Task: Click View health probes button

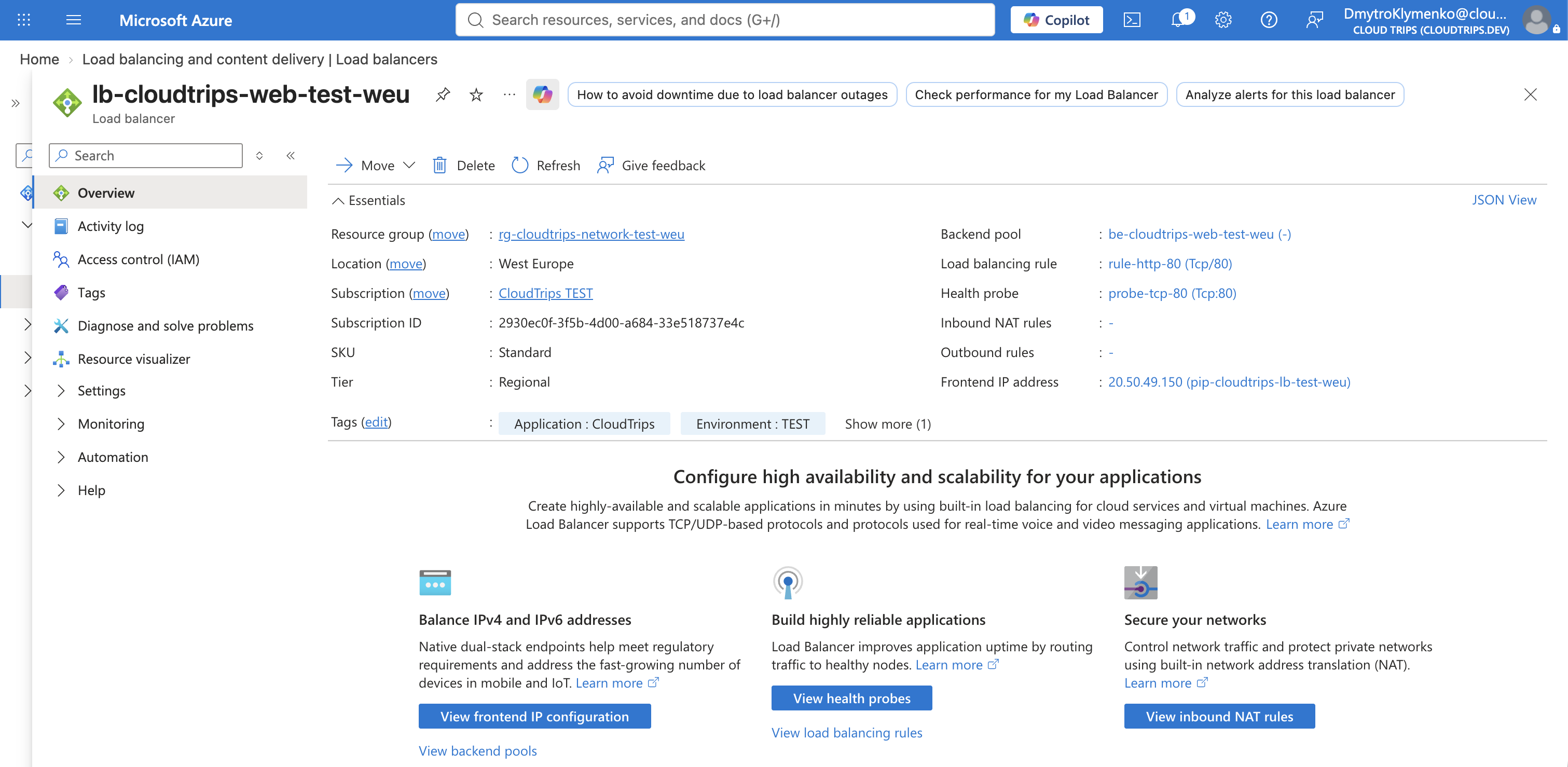Action: 851,698
